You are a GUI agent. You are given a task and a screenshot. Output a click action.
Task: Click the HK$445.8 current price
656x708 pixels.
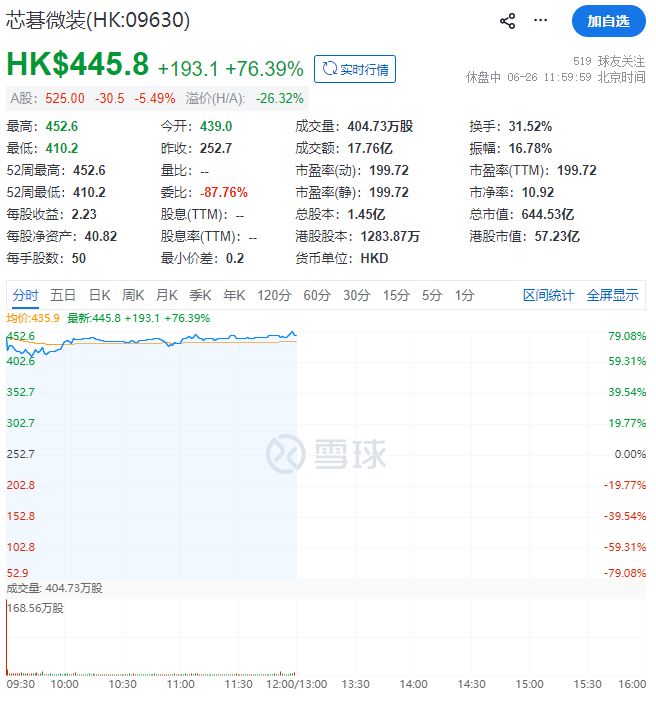(x=78, y=64)
